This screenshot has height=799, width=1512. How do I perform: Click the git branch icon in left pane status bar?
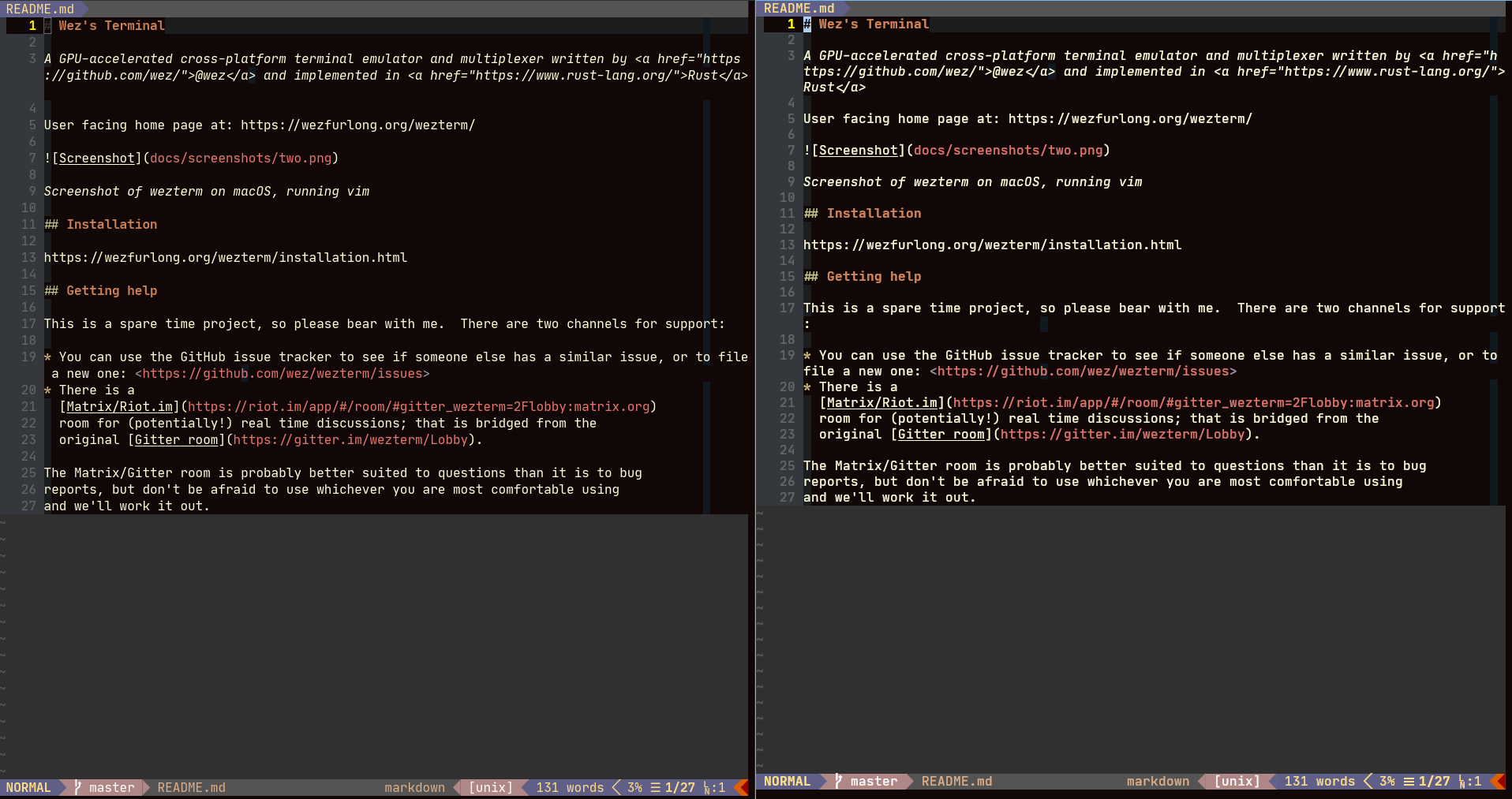[77, 787]
